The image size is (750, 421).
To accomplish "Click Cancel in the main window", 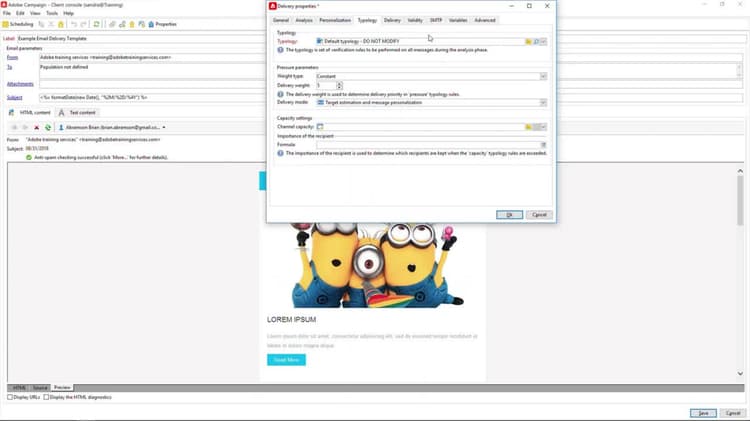I will (x=733, y=413).
